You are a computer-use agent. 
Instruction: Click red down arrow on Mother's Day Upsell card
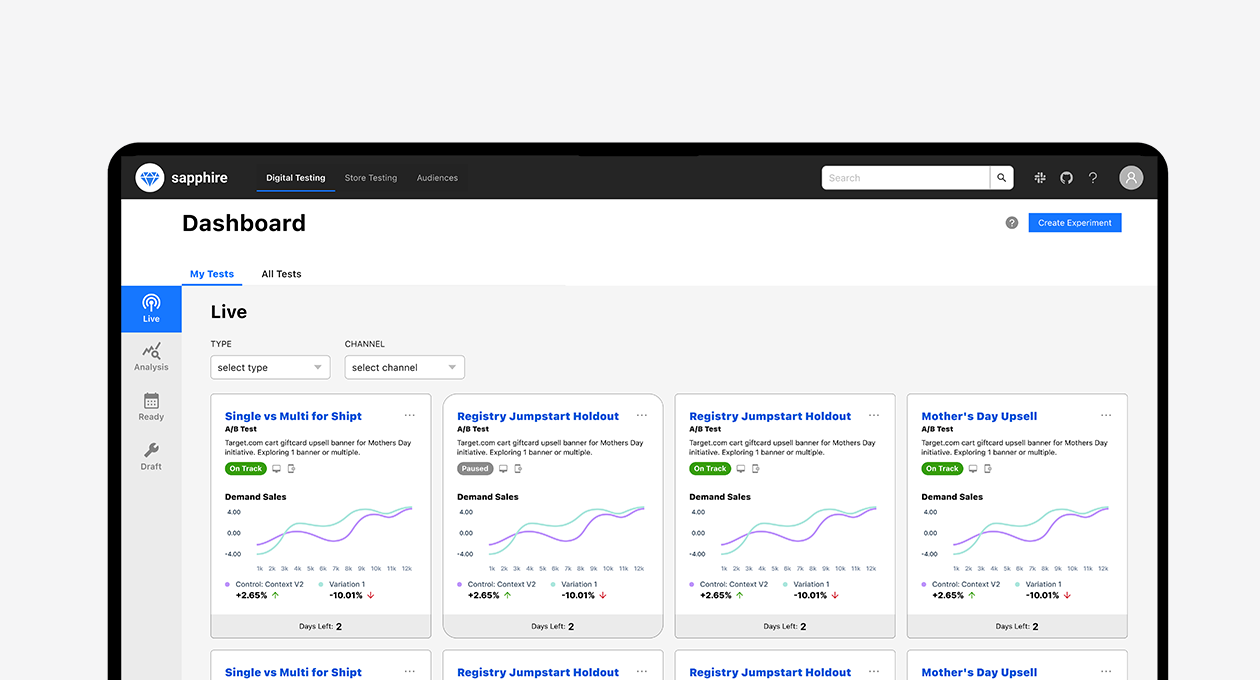click(x=1067, y=595)
